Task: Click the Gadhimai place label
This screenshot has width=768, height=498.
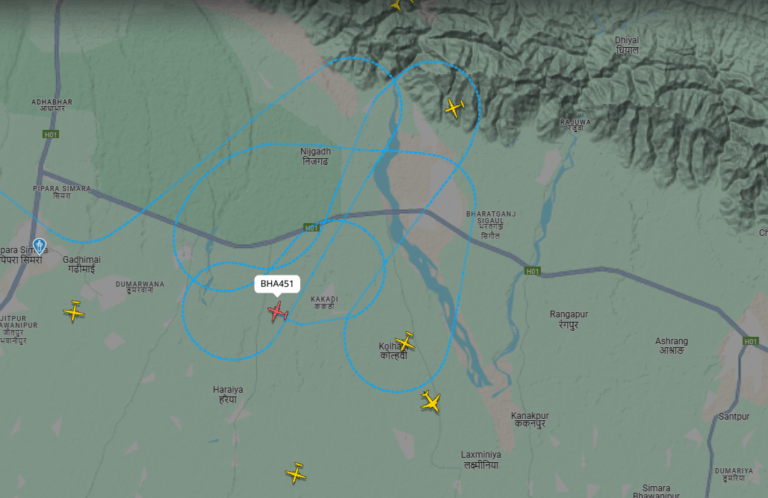Action: click(x=81, y=264)
